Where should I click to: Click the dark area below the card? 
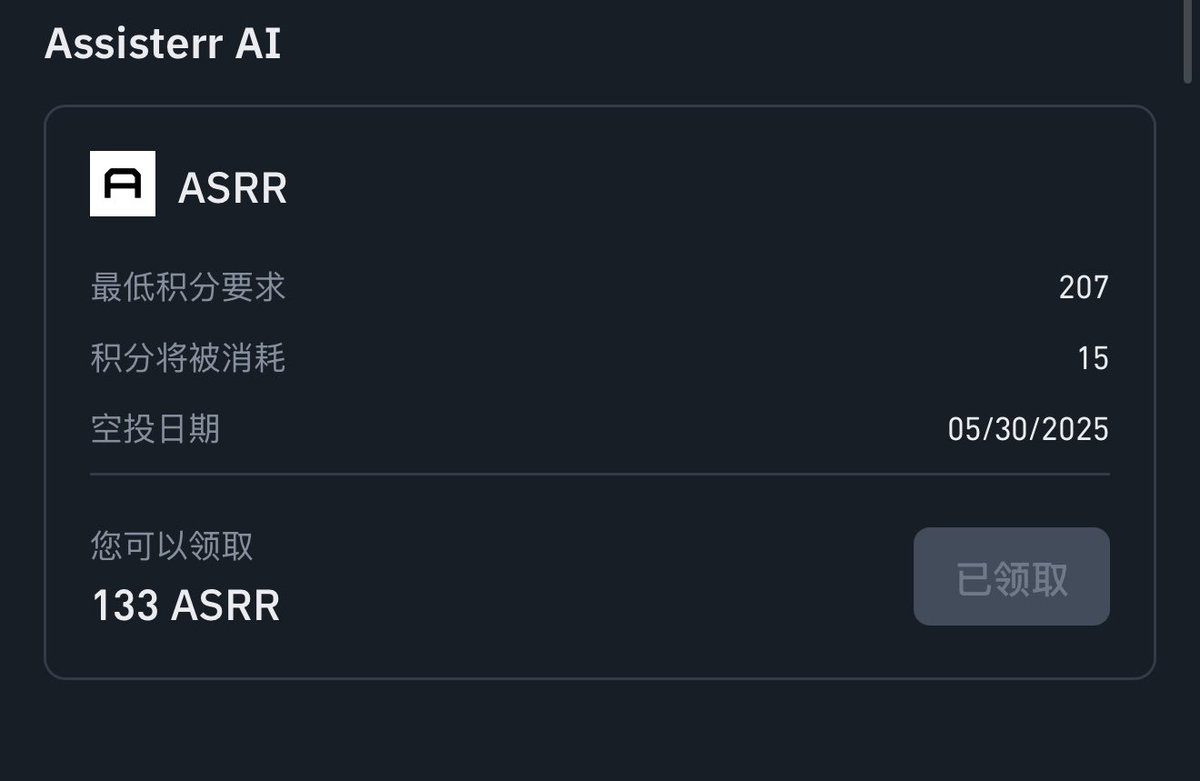[x=600, y=732]
